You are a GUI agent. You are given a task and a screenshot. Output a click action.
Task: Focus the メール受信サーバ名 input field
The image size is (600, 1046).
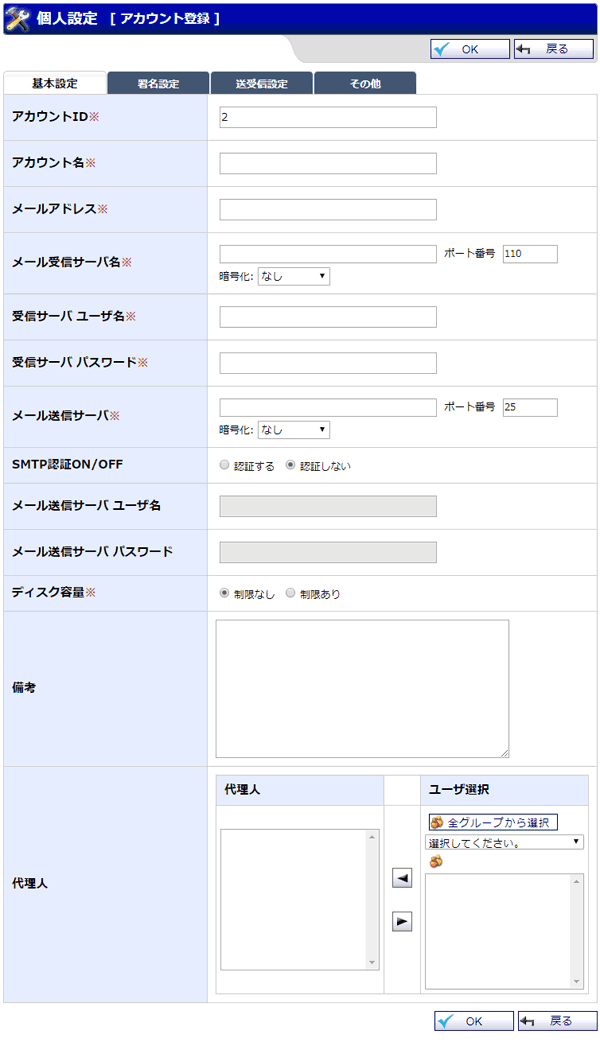click(328, 254)
